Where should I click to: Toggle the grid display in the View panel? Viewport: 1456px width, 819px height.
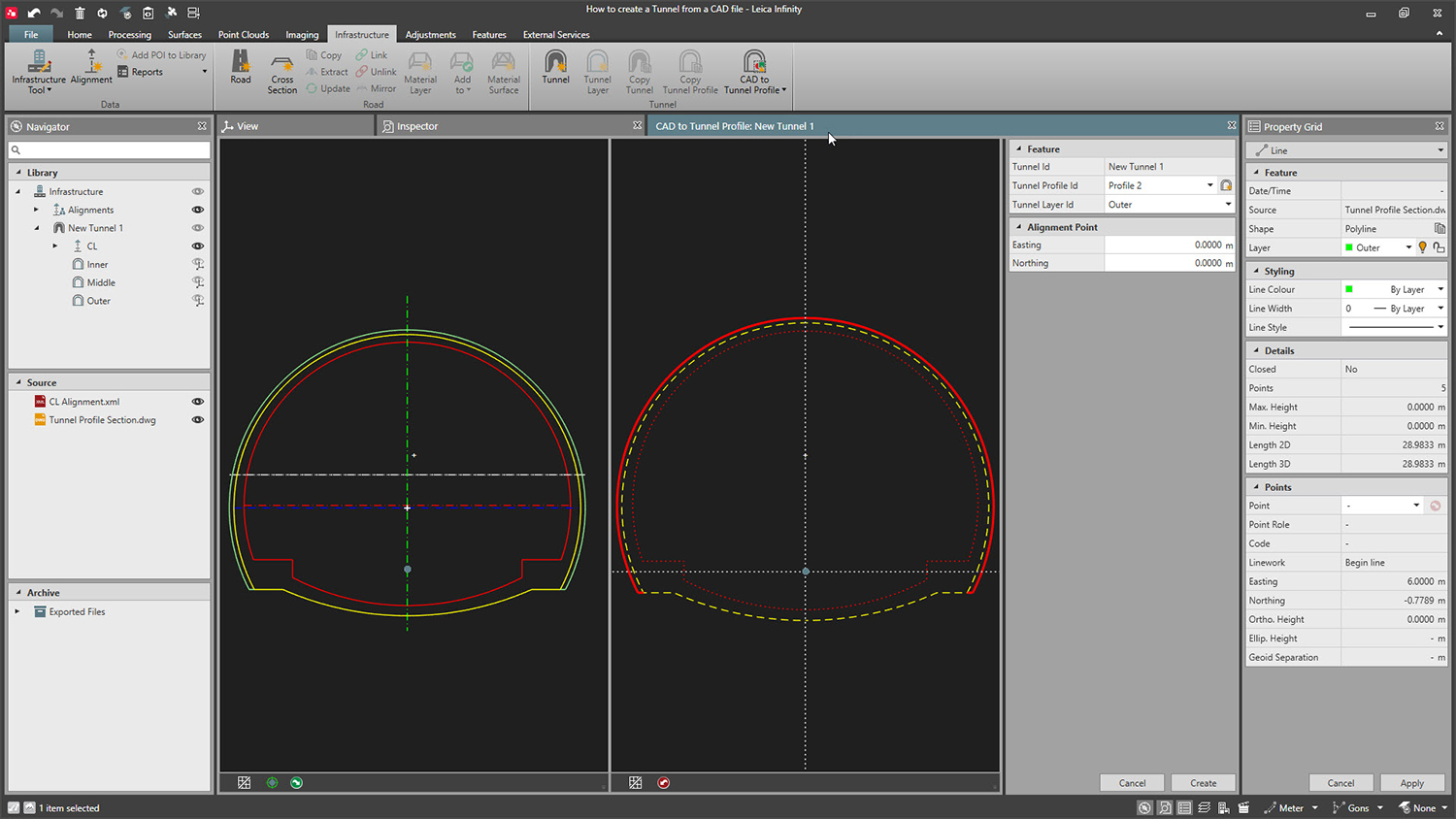coord(244,782)
